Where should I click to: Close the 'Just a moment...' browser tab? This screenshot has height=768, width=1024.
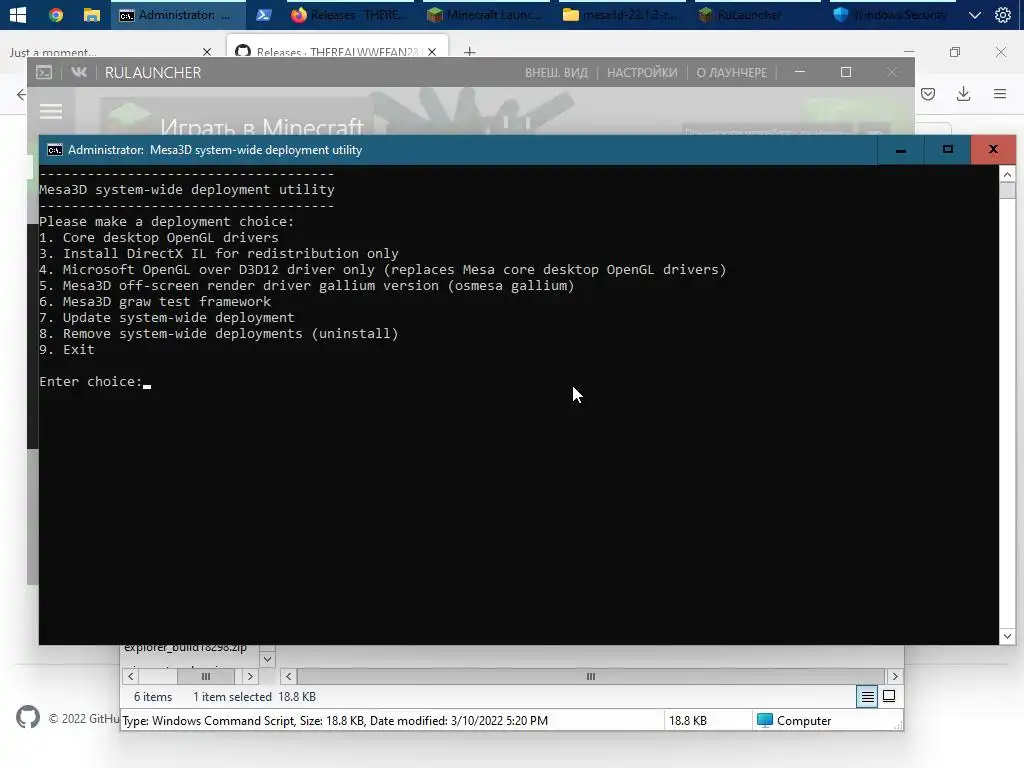tap(207, 52)
